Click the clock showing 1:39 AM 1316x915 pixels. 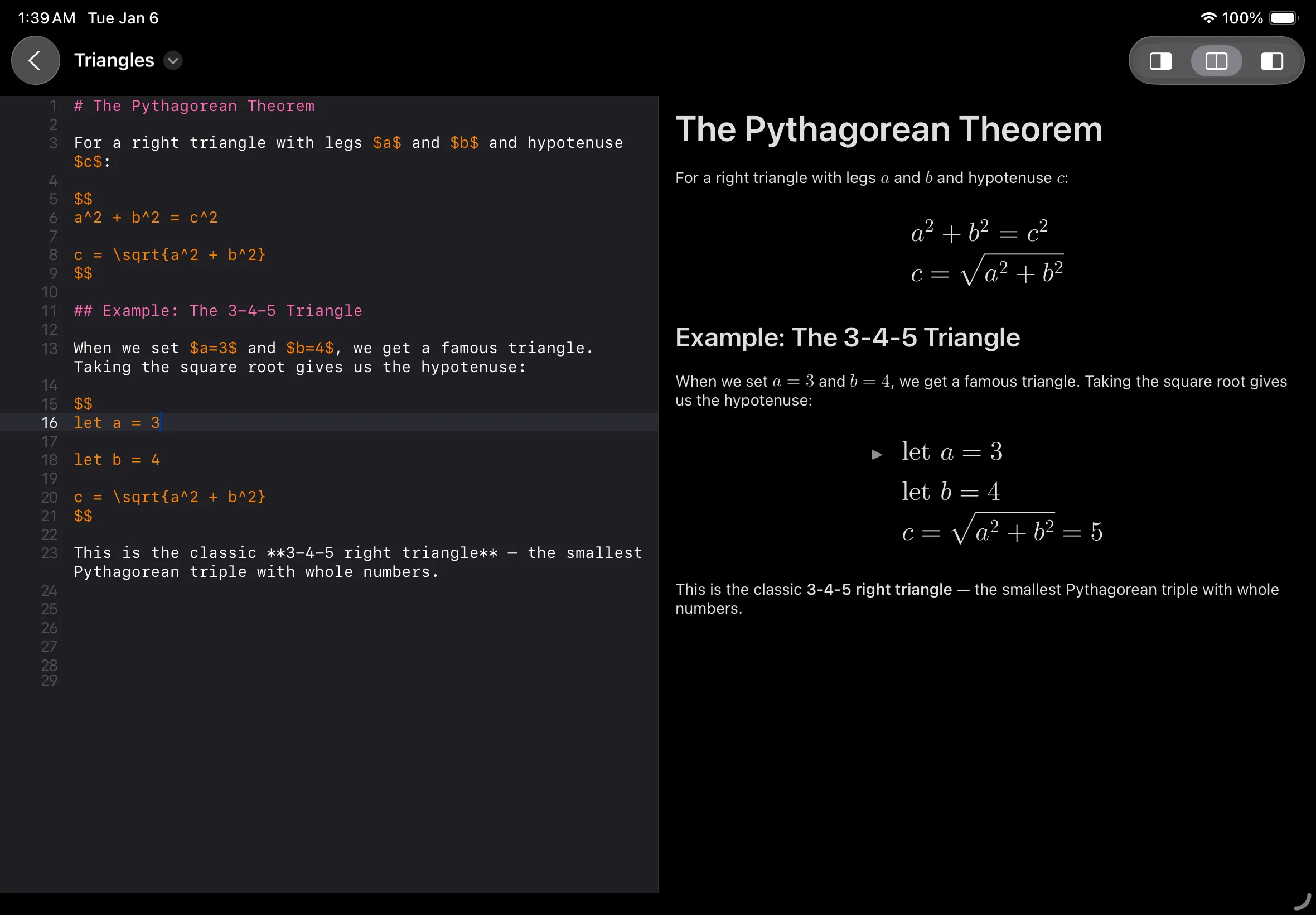[46, 18]
